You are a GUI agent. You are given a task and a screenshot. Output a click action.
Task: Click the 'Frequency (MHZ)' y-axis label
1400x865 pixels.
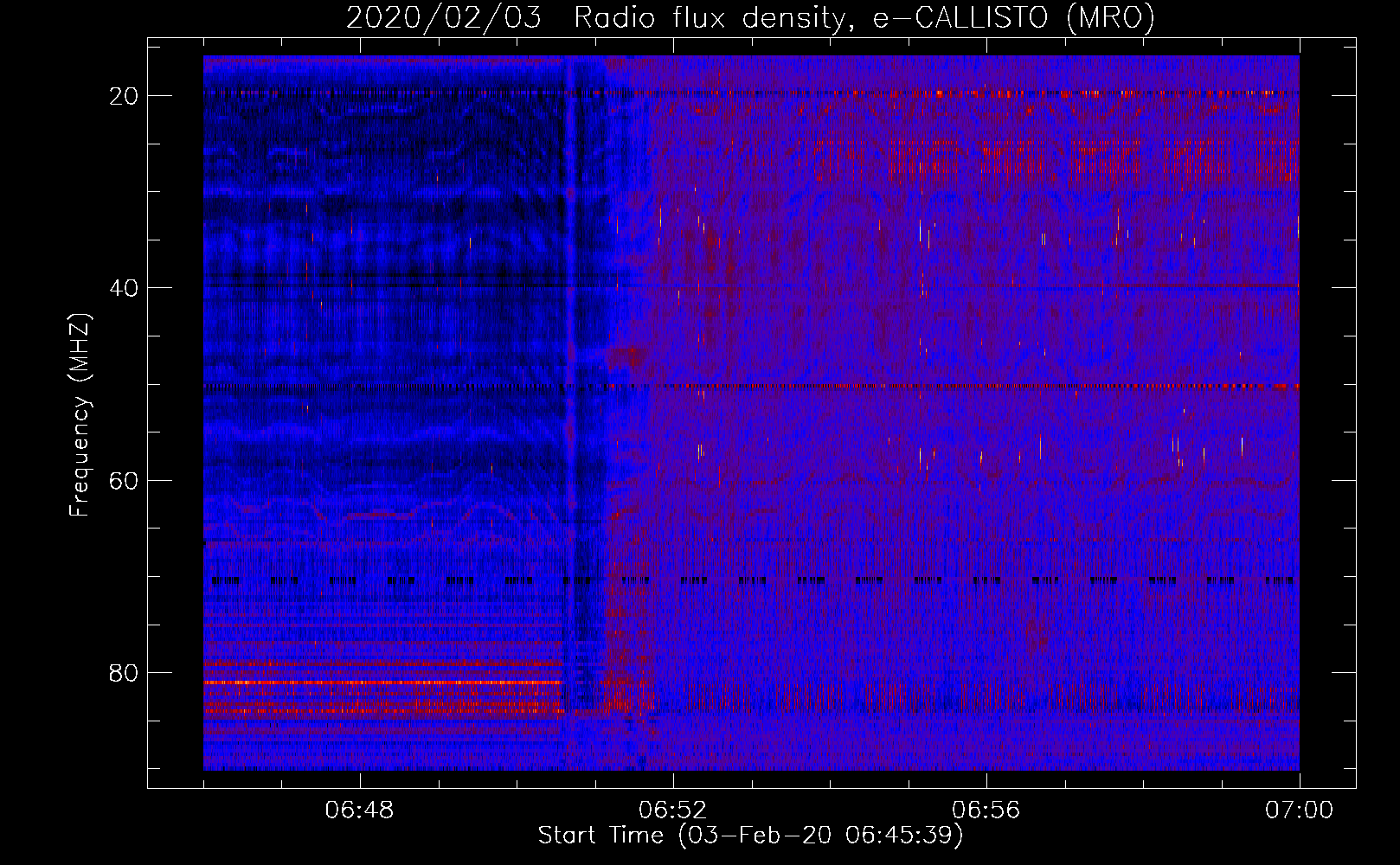(x=80, y=415)
